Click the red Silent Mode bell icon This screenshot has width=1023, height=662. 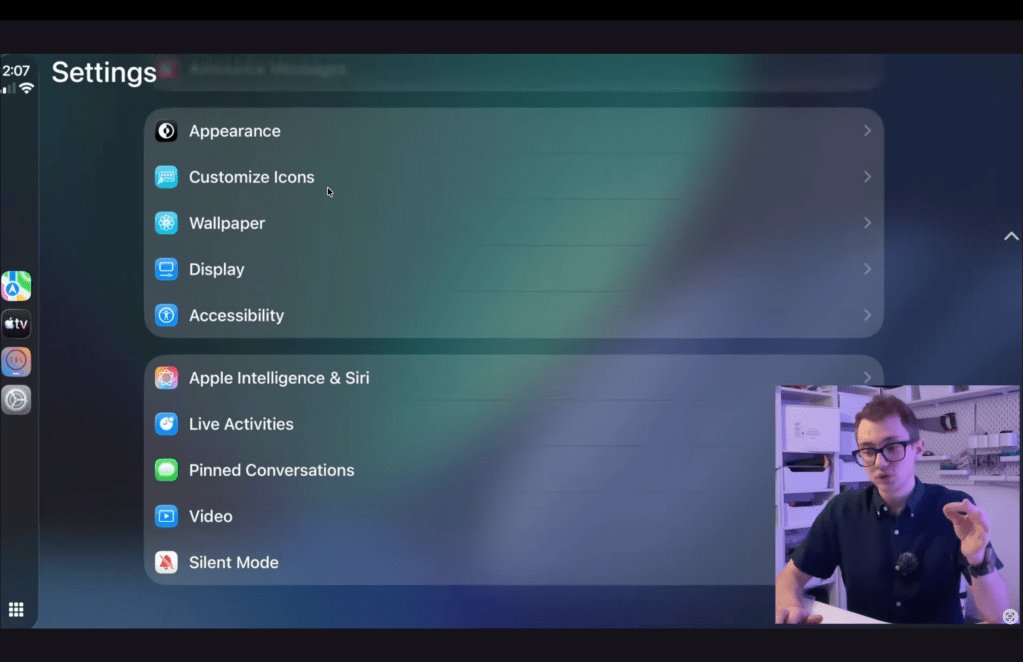point(166,562)
